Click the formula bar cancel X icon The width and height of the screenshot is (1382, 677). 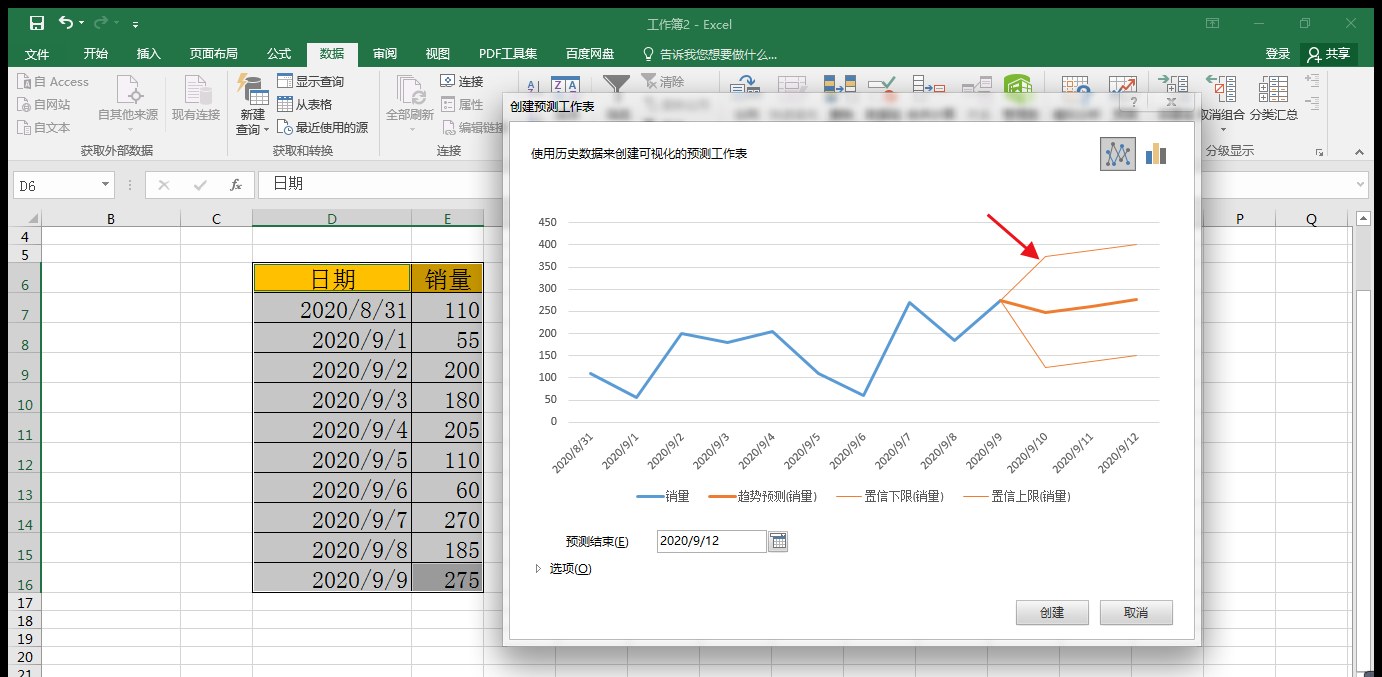tap(164, 186)
